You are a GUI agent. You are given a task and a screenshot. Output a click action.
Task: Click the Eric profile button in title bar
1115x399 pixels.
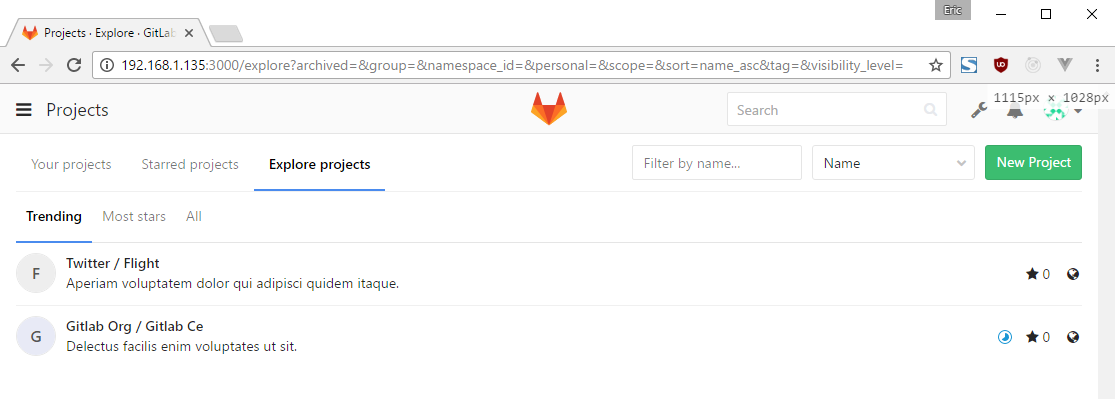click(x=953, y=10)
